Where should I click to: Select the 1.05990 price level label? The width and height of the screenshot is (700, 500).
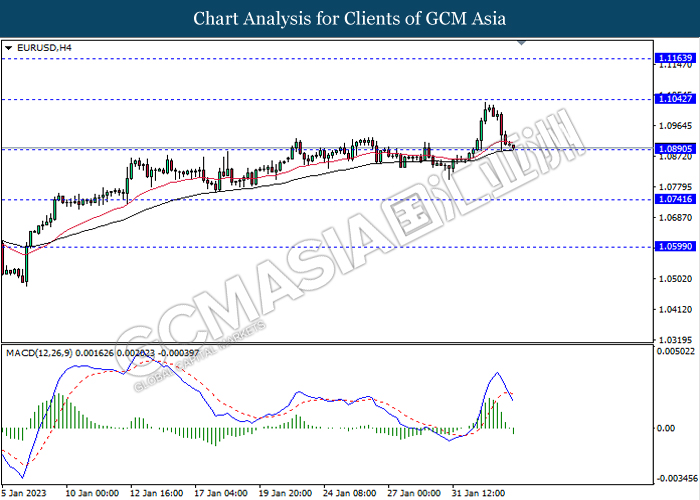(x=675, y=246)
